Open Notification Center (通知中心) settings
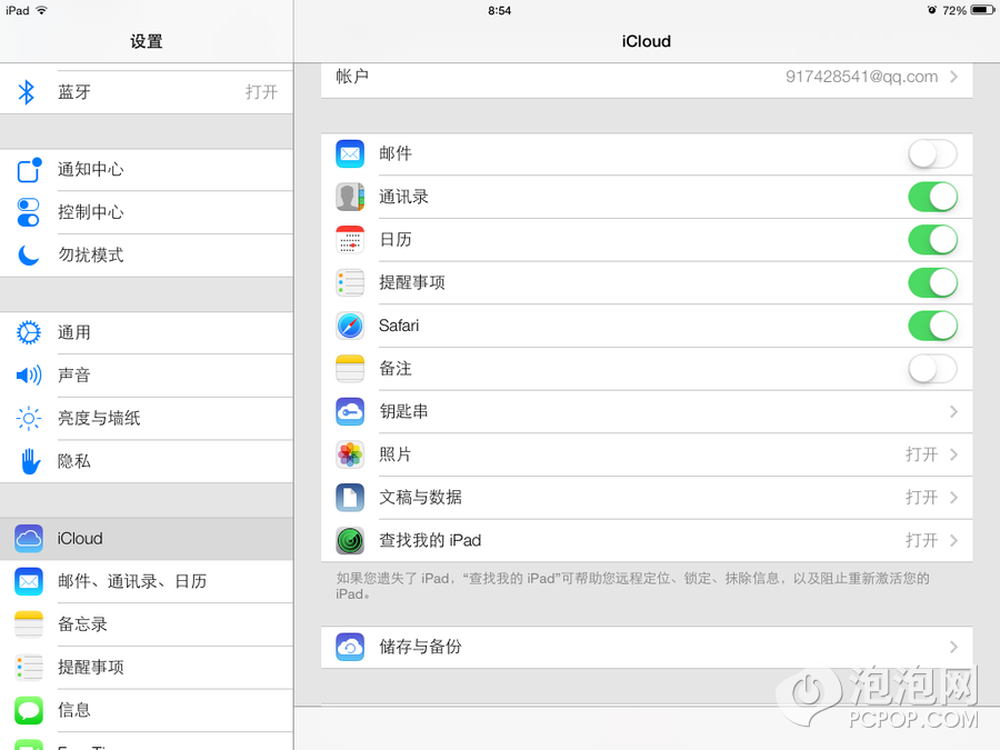Image resolution: width=1000 pixels, height=750 pixels. [147, 170]
